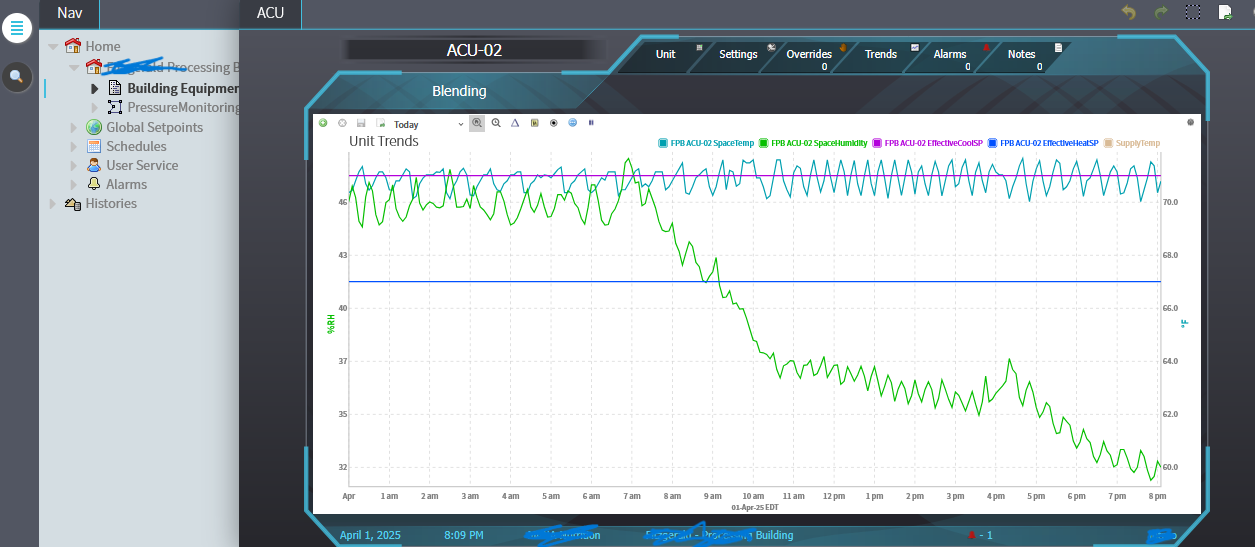Expand the User Service node
Image resolution: width=1255 pixels, height=547 pixels.
pyautogui.click(x=73, y=165)
